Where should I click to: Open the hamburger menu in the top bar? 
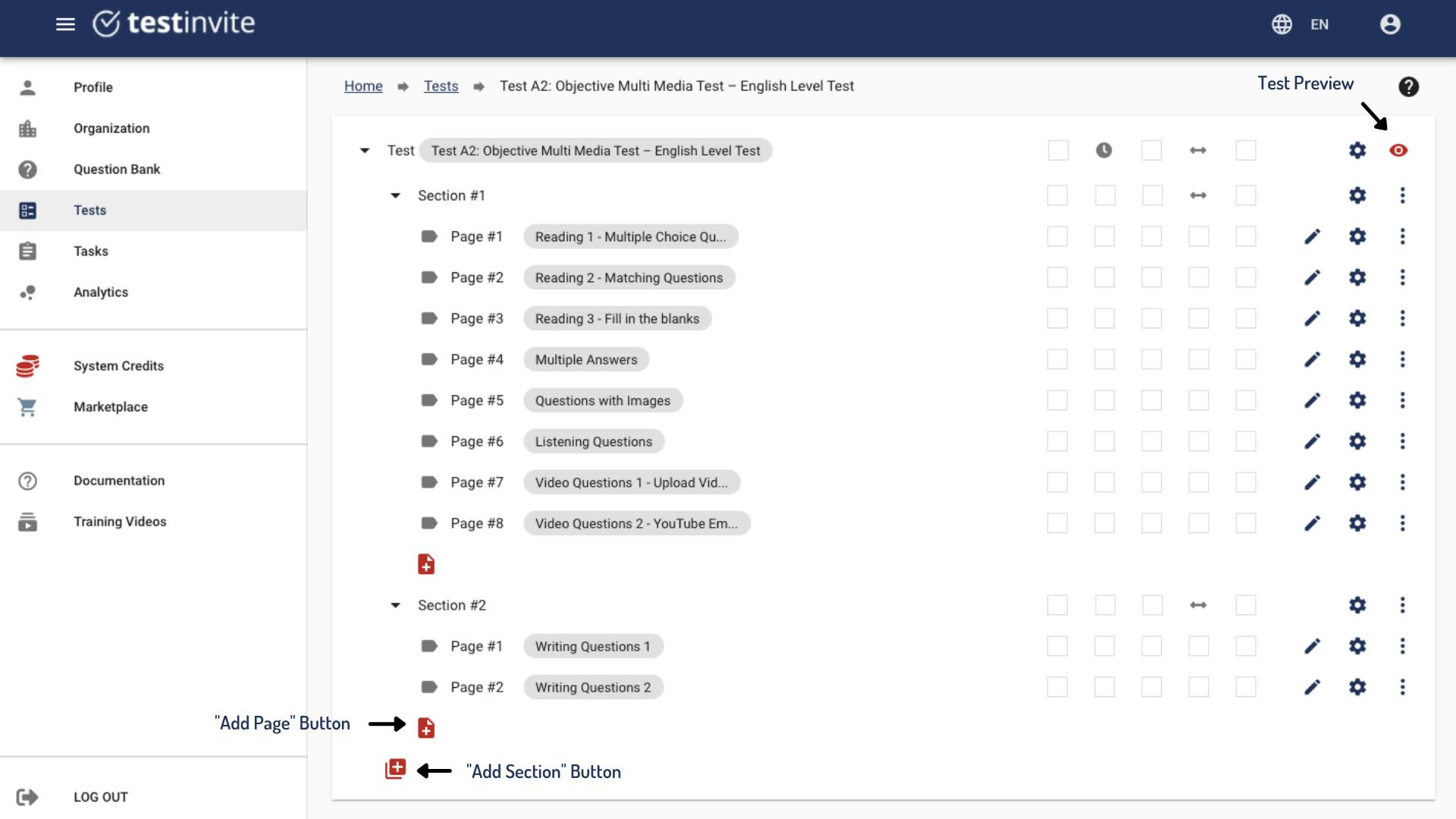pyautogui.click(x=66, y=24)
